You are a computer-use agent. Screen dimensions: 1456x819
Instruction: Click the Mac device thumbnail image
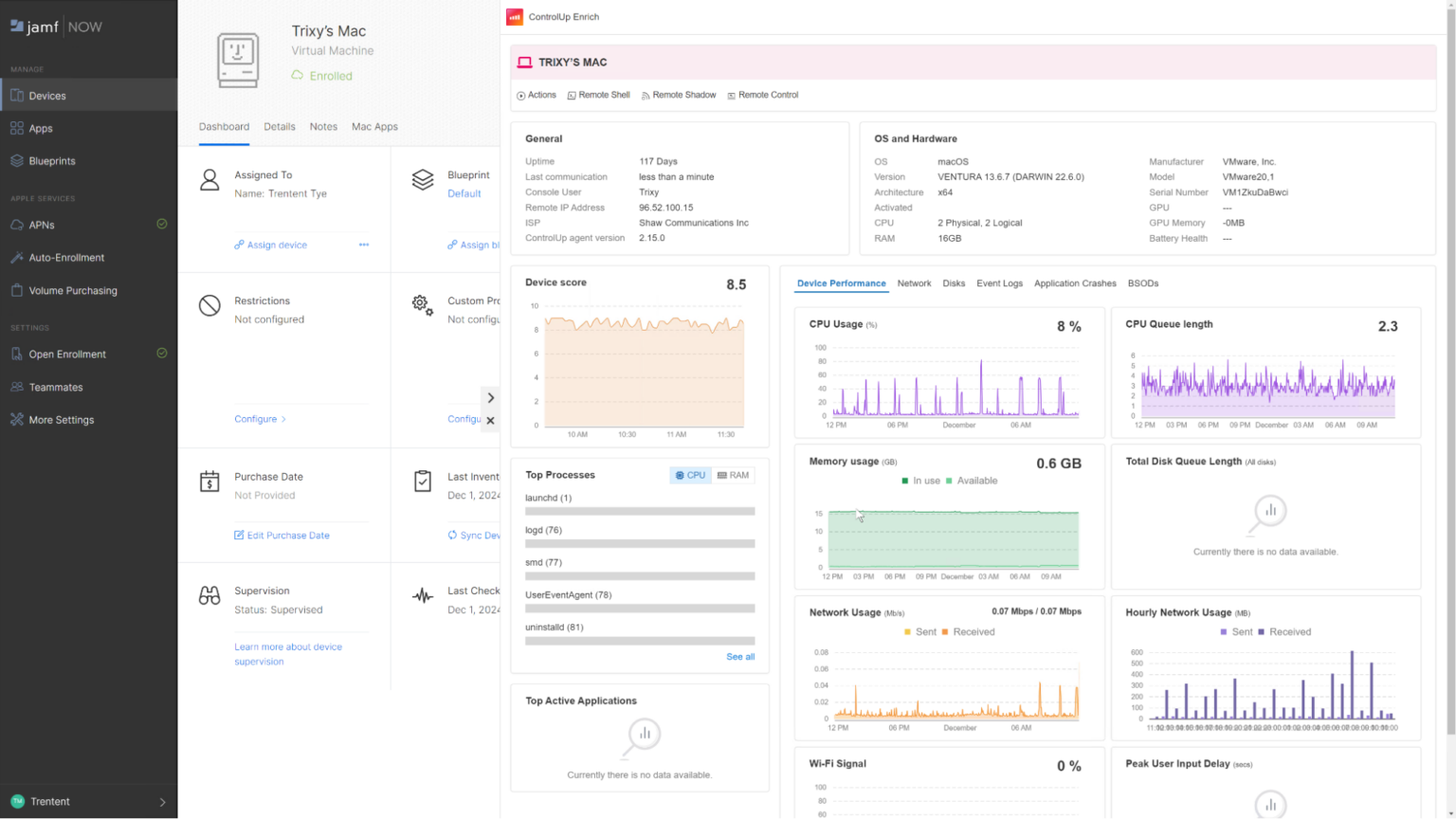point(237,59)
